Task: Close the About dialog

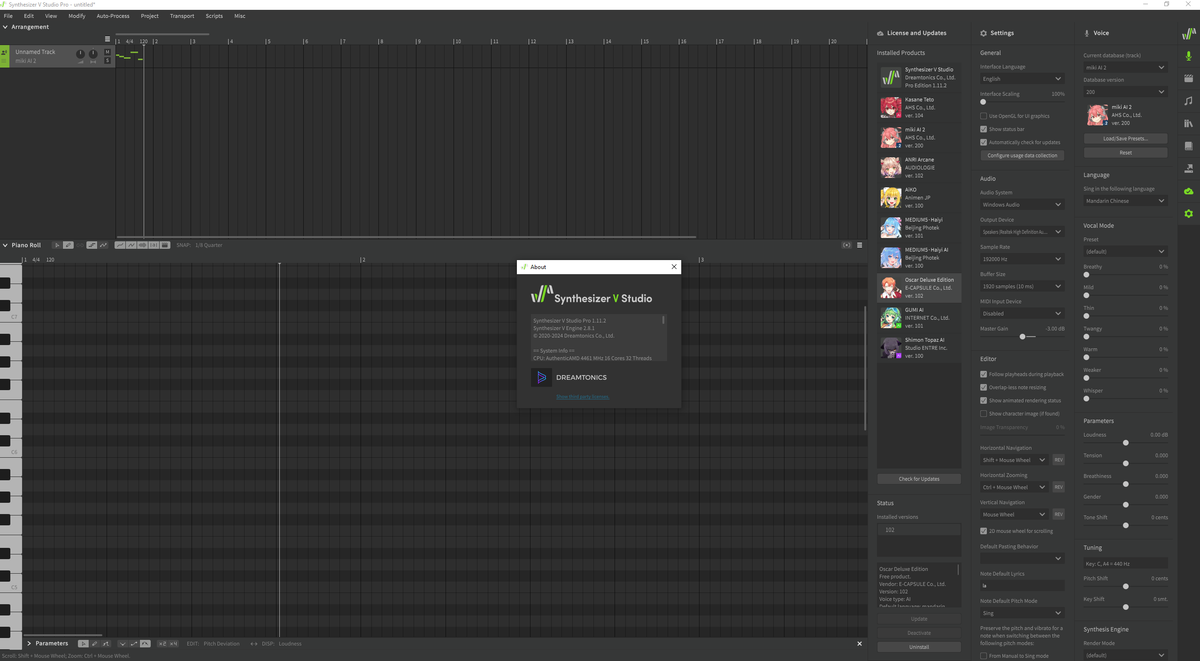Action: (674, 267)
